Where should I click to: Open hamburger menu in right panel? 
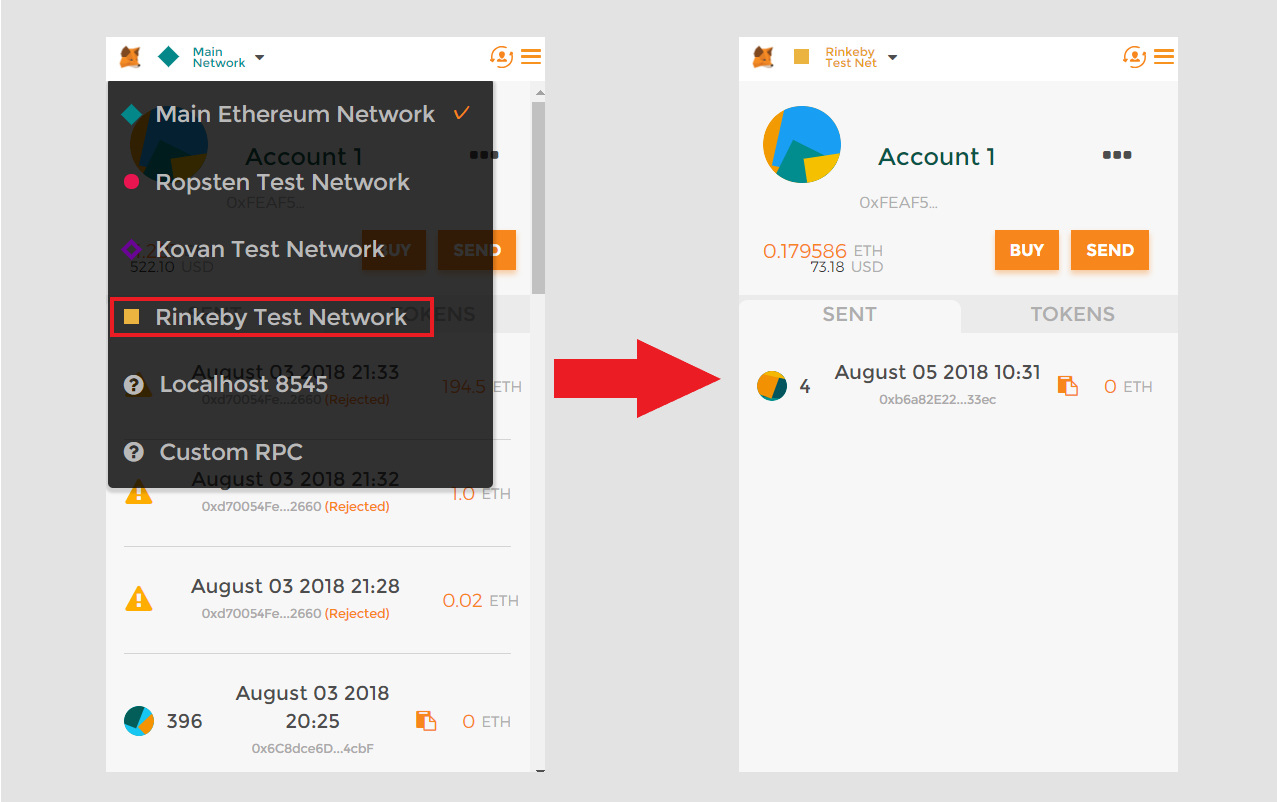(1164, 57)
